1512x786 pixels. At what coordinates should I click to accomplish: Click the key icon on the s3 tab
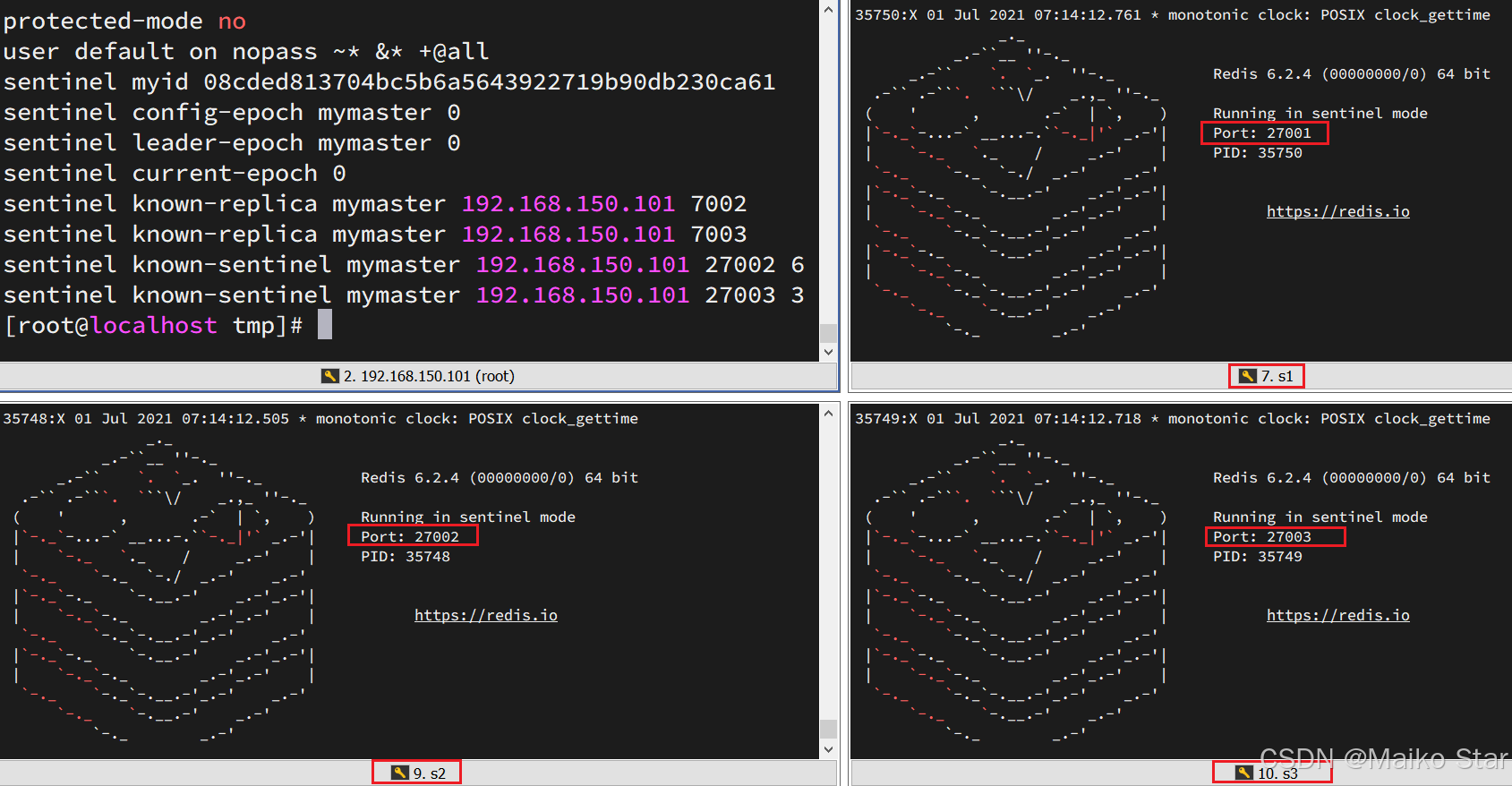[1244, 773]
